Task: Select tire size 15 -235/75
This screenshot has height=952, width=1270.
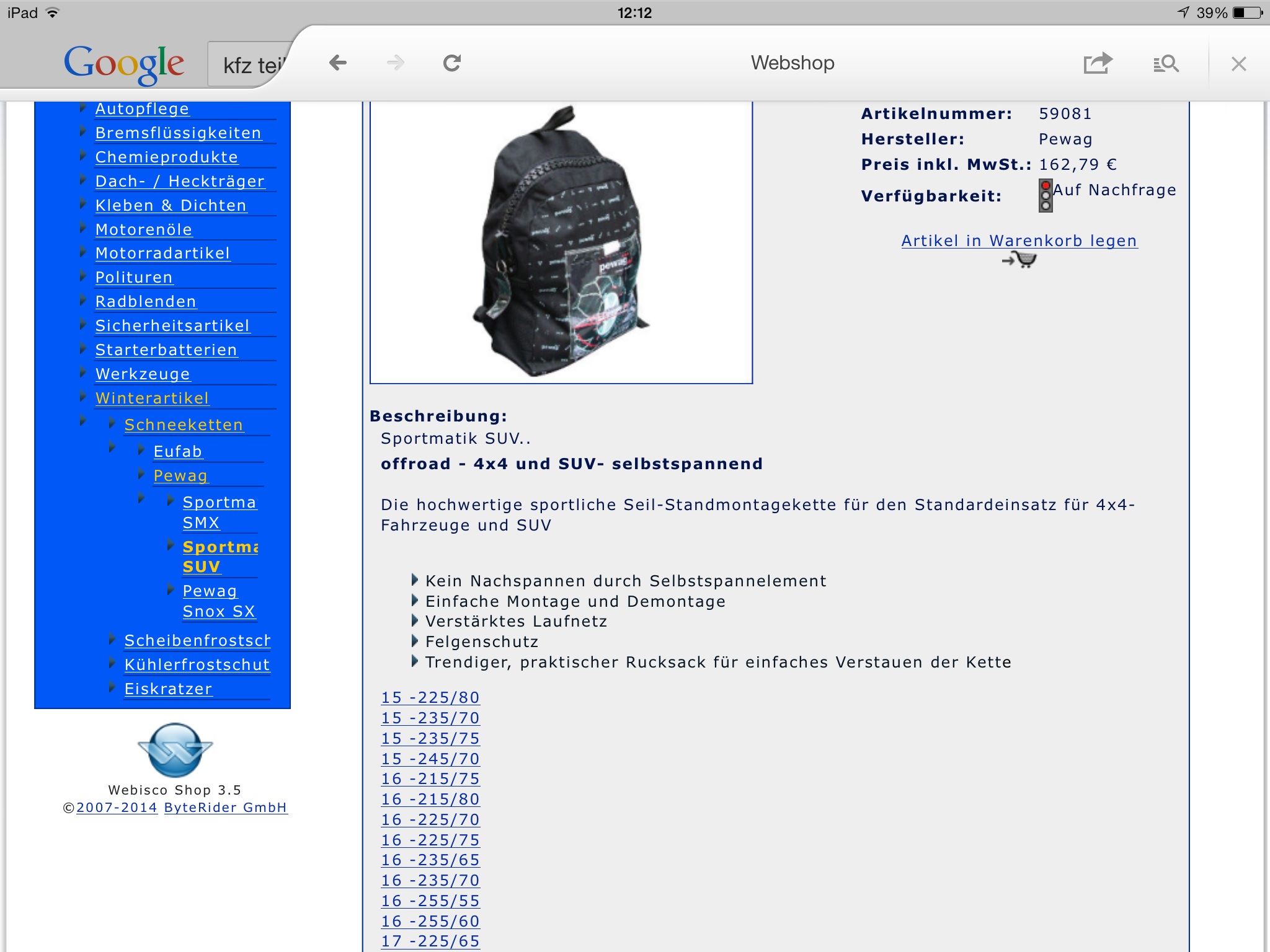Action: point(430,738)
